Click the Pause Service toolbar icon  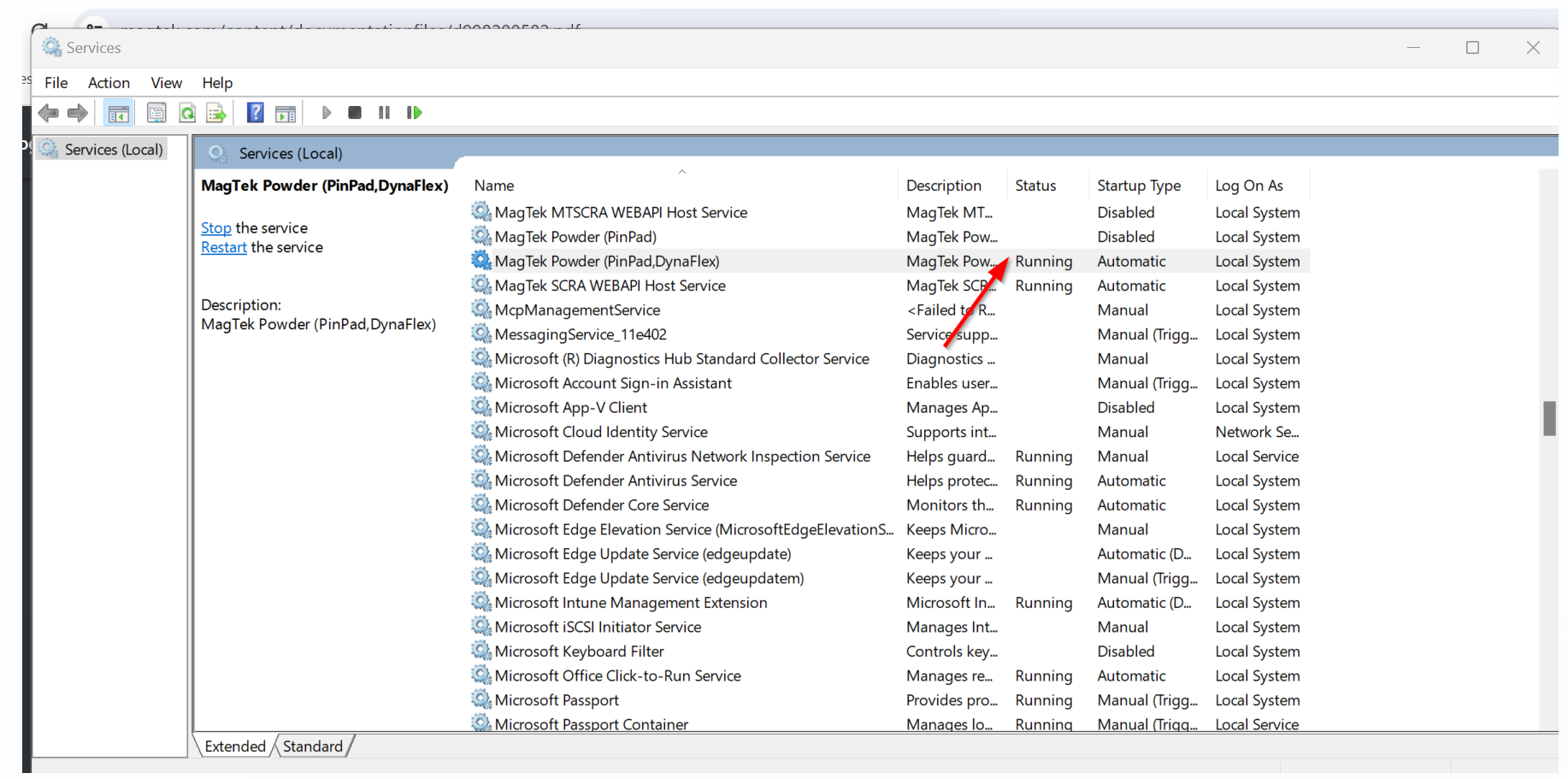tap(384, 113)
